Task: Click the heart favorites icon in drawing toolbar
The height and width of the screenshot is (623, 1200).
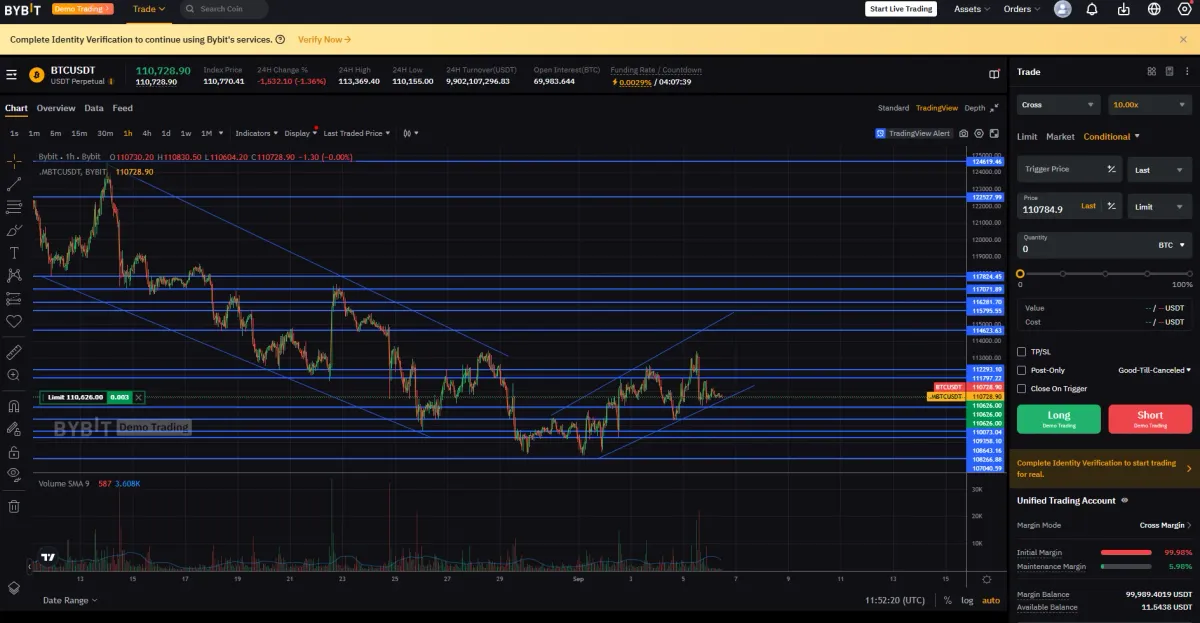Action: pos(14,321)
